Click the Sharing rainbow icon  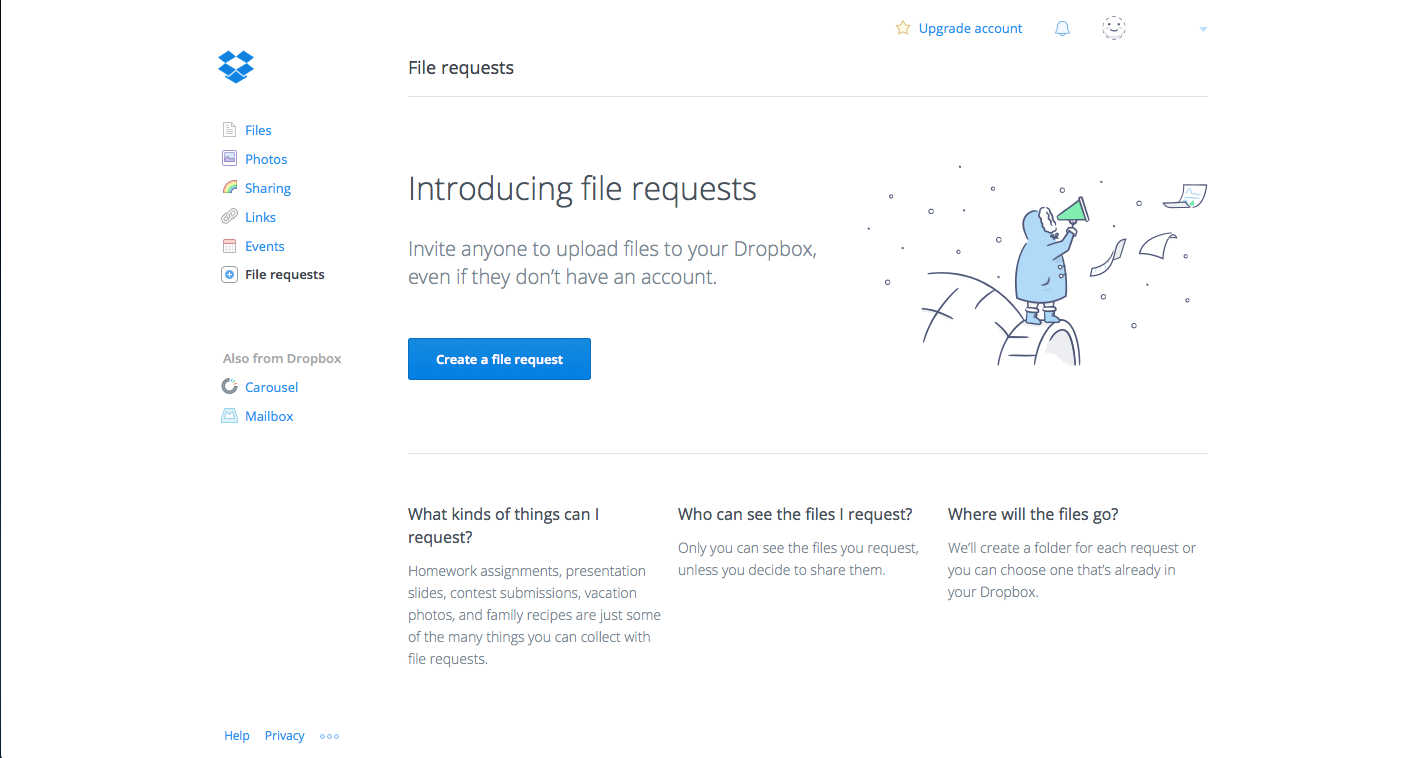pyautogui.click(x=229, y=188)
